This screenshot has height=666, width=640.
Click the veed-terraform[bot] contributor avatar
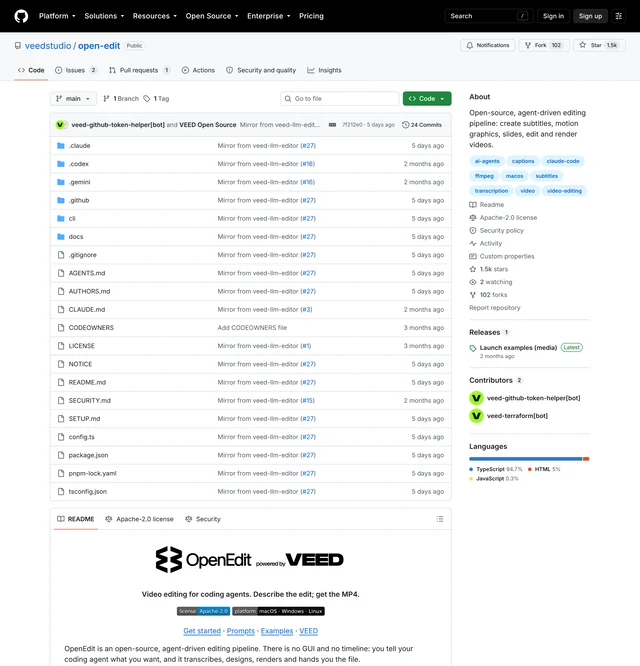[x=476, y=416]
